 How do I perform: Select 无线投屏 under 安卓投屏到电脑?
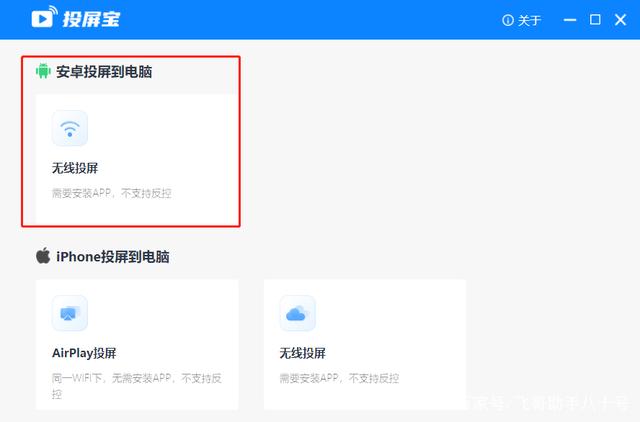pos(75,168)
